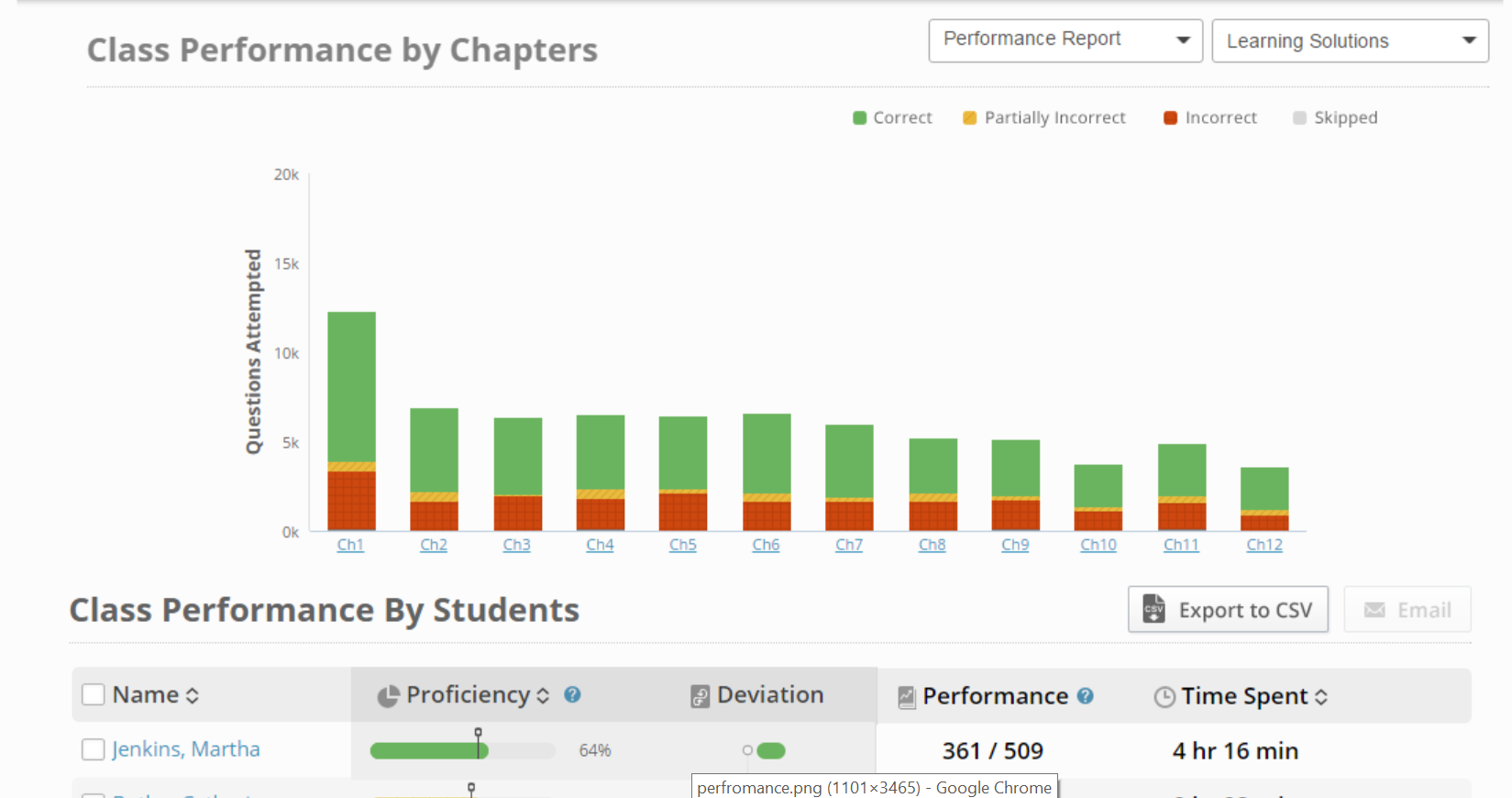Toggle the Skipped legend series
The width and height of the screenshot is (1512, 798).
point(1335,117)
